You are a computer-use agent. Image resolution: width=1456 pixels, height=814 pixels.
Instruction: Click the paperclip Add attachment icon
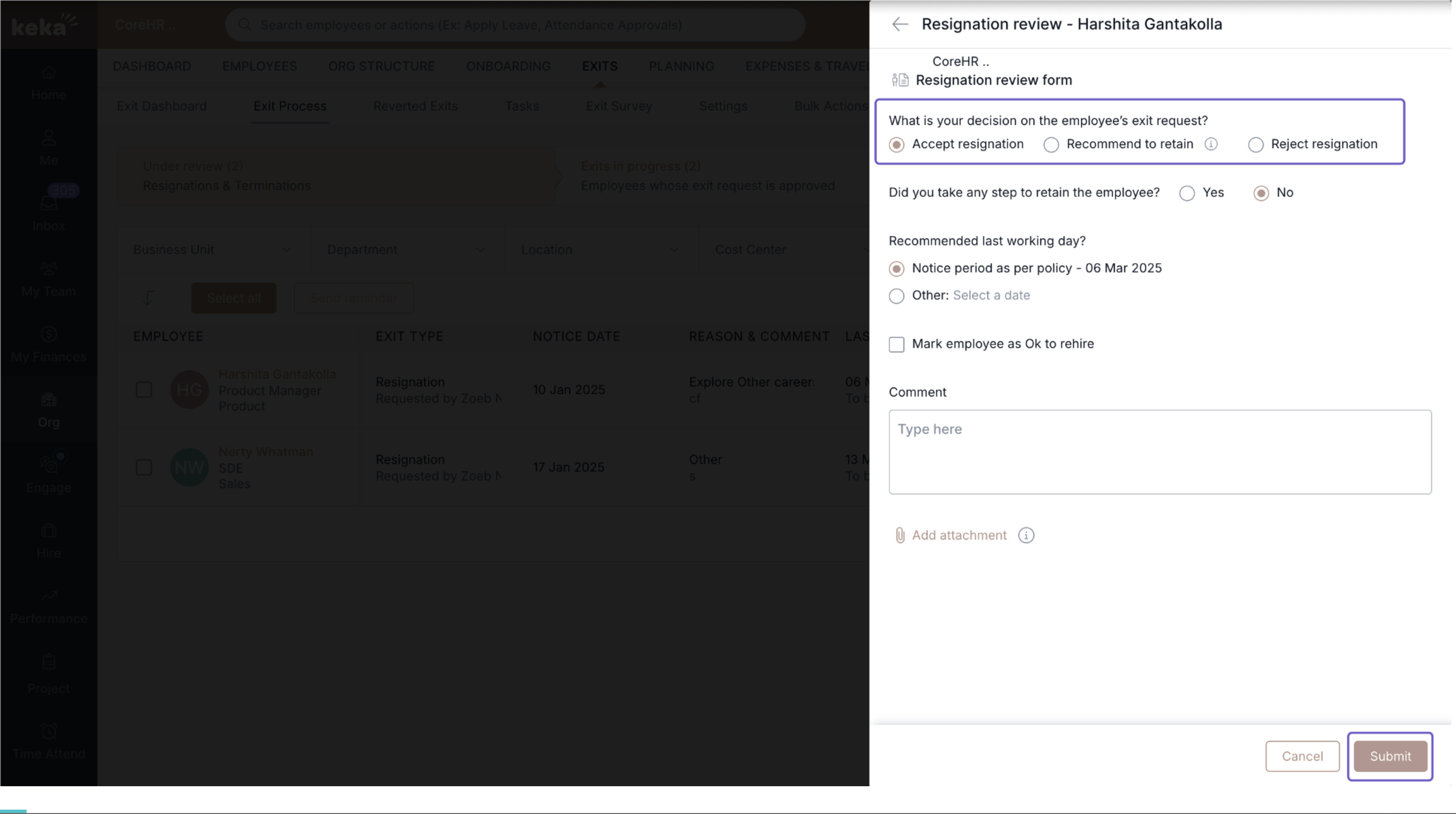pos(900,535)
